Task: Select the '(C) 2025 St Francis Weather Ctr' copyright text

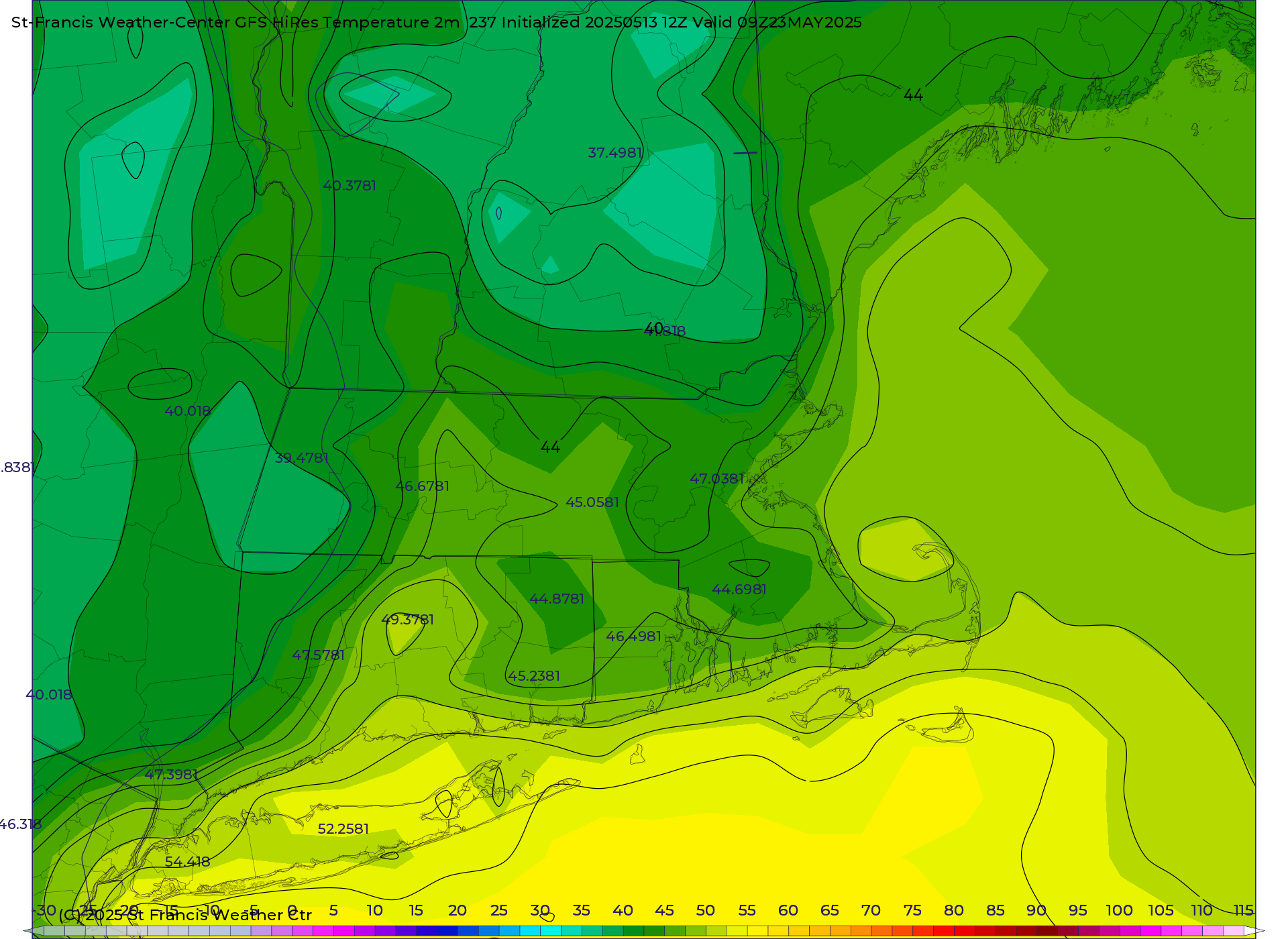Action: (185, 916)
